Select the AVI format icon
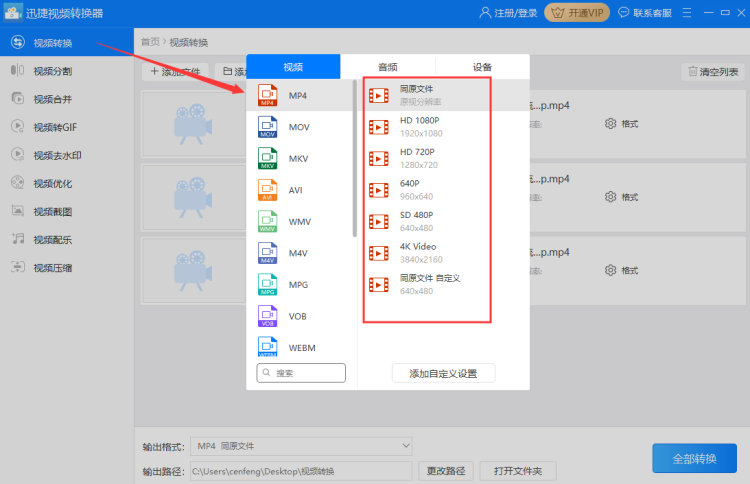The width and height of the screenshot is (750, 484). (267, 190)
